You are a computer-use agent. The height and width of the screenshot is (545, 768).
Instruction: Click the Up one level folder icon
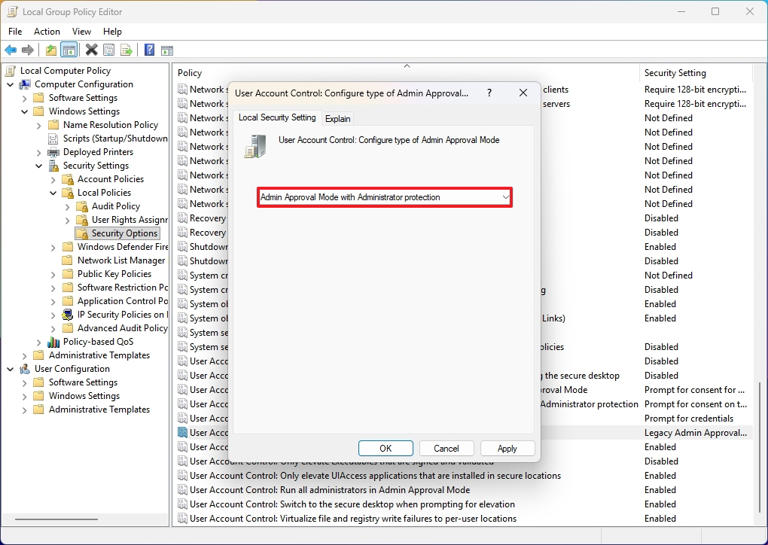pos(51,50)
